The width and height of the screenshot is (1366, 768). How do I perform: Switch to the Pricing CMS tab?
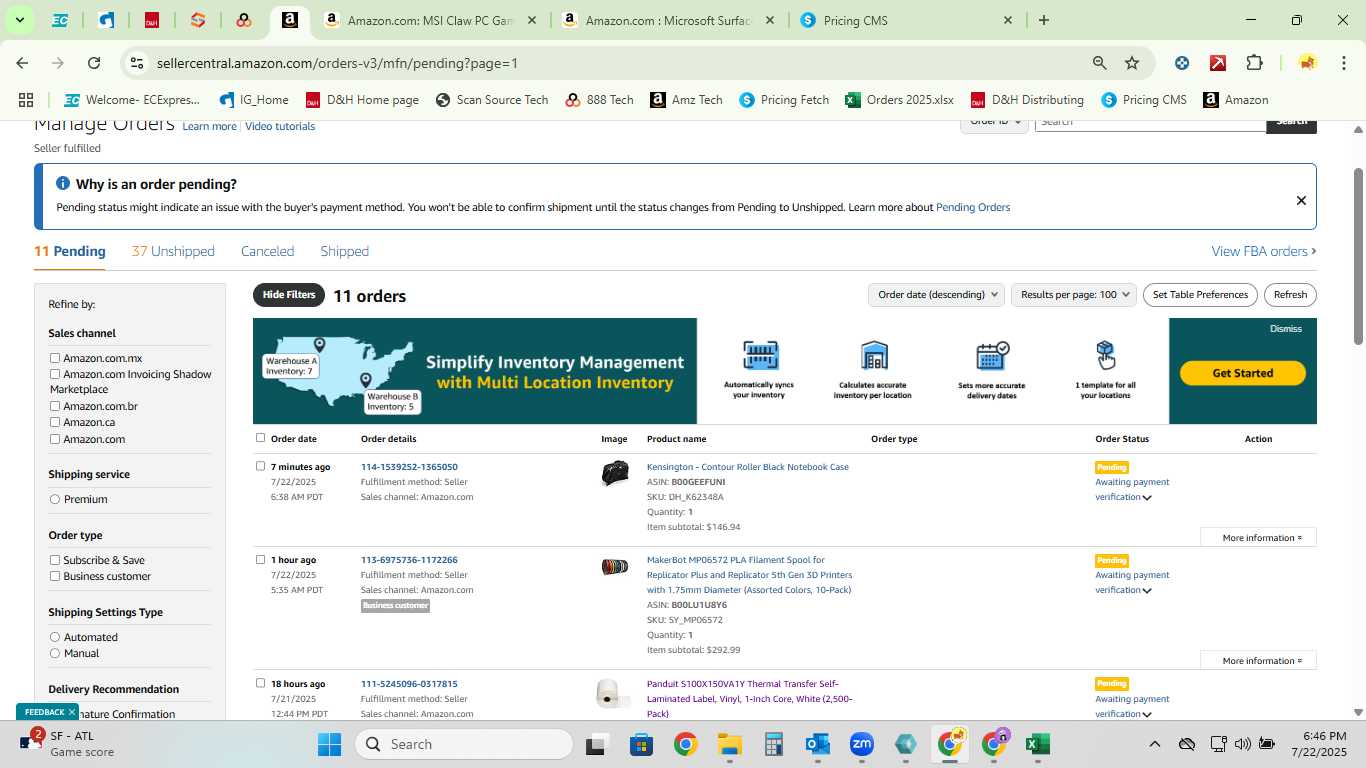pos(906,20)
